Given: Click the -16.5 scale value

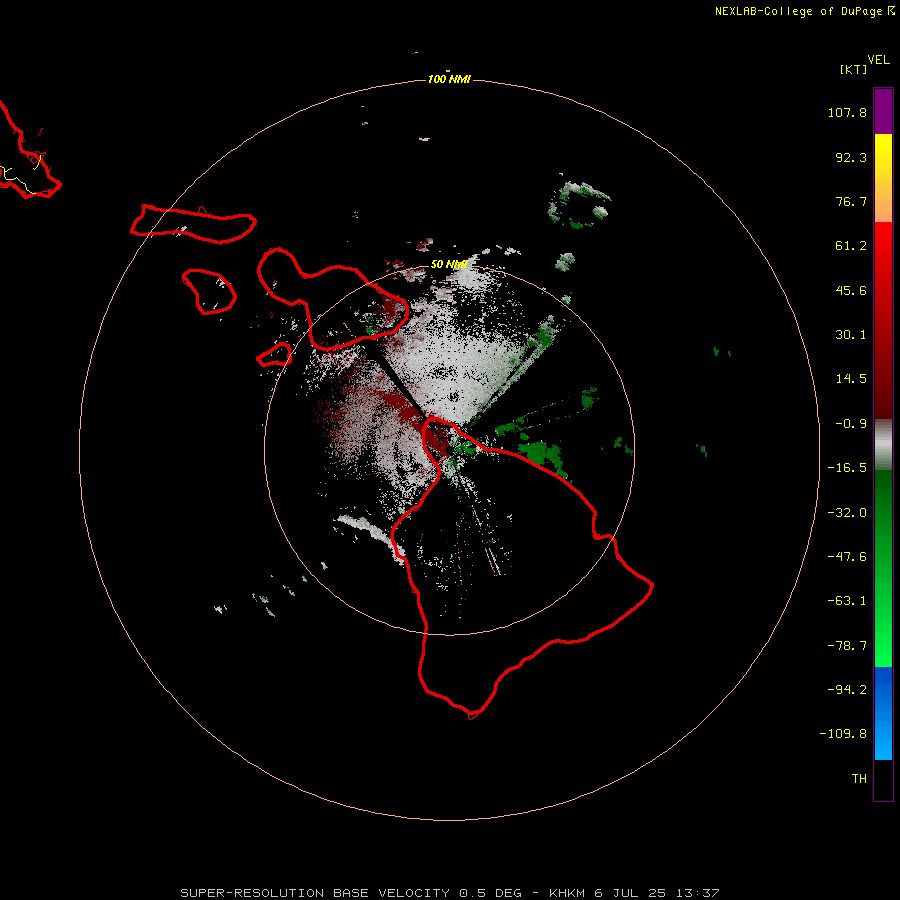Looking at the screenshot, I should [x=847, y=468].
